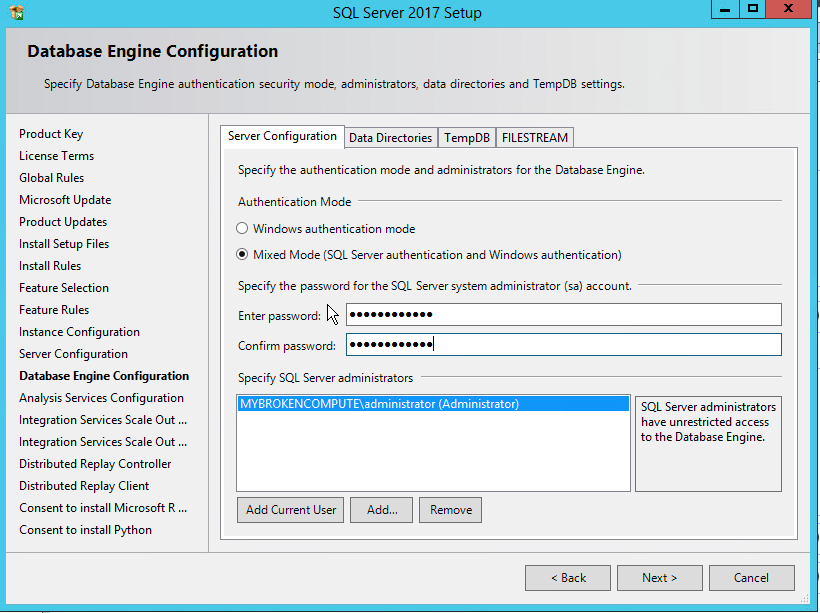This screenshot has height=613, width=820.
Task: Click the SQL Server Setup title bar icon
Action: click(x=15, y=13)
